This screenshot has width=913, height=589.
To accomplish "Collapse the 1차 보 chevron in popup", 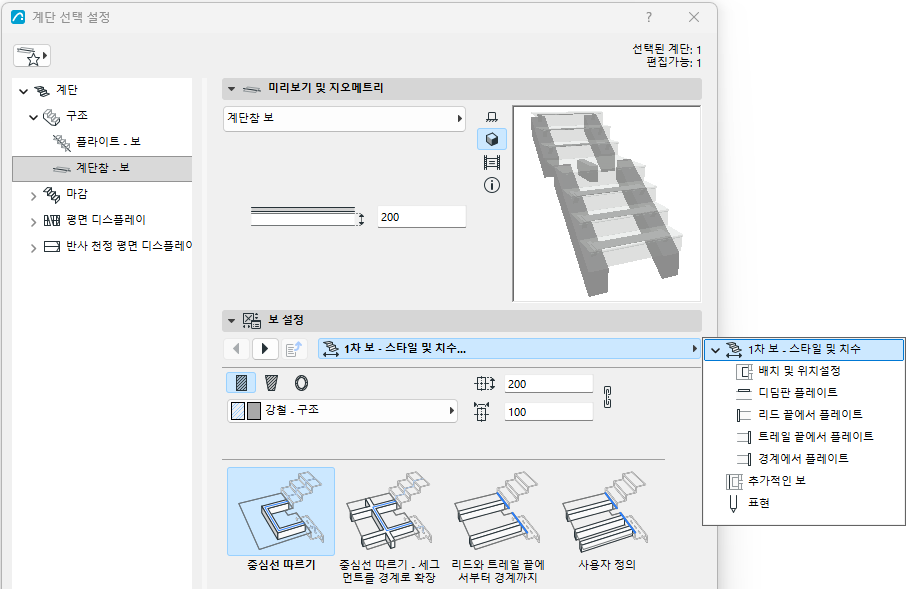I will (716, 350).
